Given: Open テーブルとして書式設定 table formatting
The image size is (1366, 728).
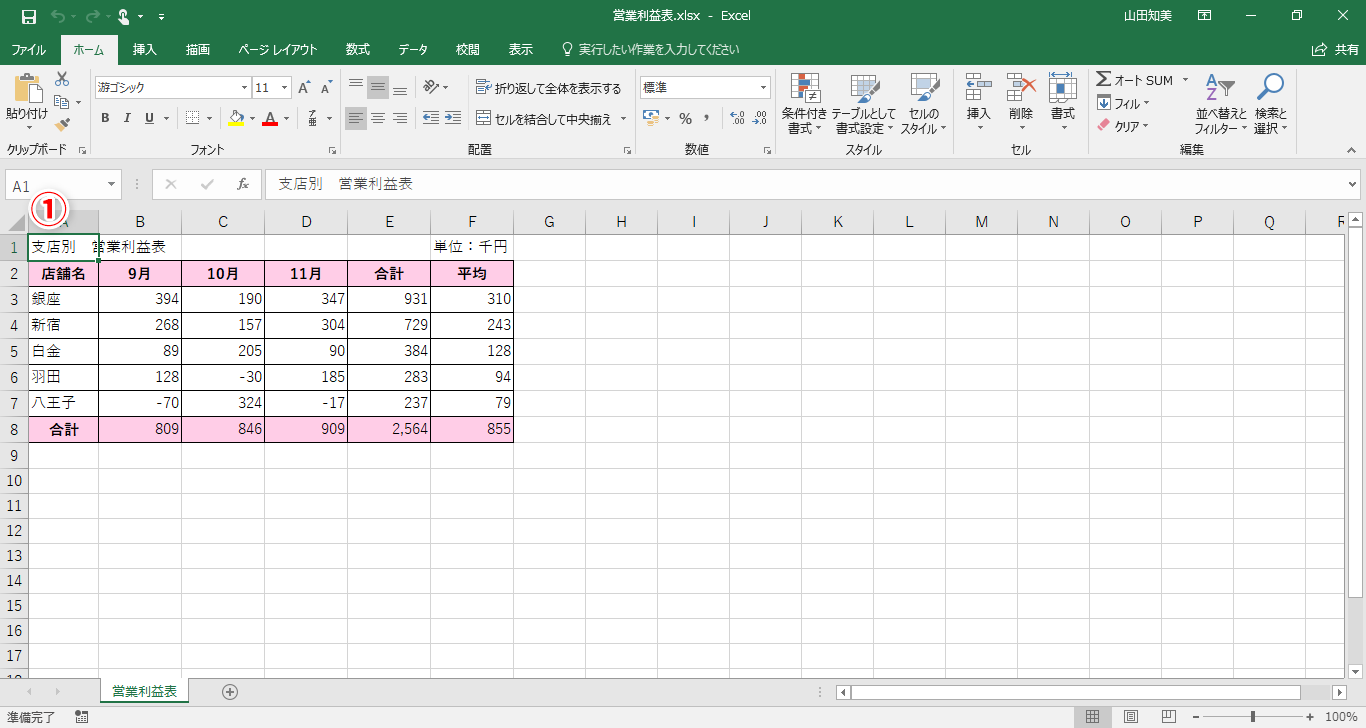Looking at the screenshot, I should (865, 104).
